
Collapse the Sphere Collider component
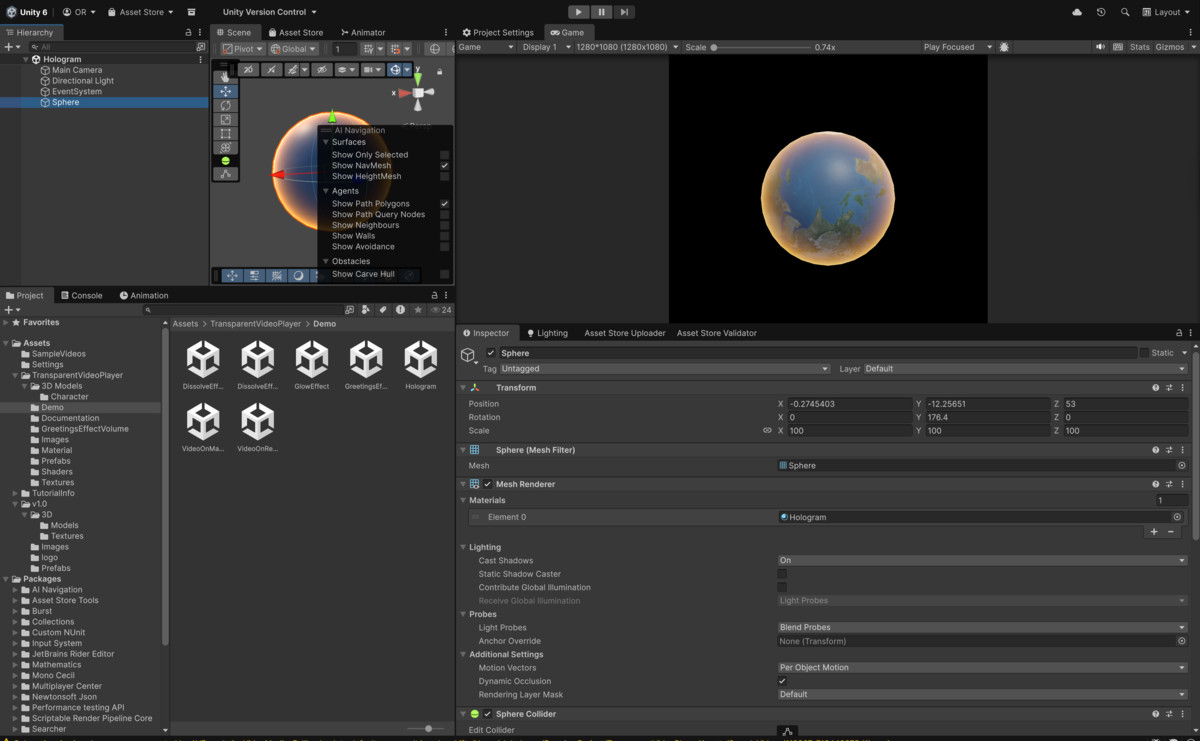click(464, 714)
